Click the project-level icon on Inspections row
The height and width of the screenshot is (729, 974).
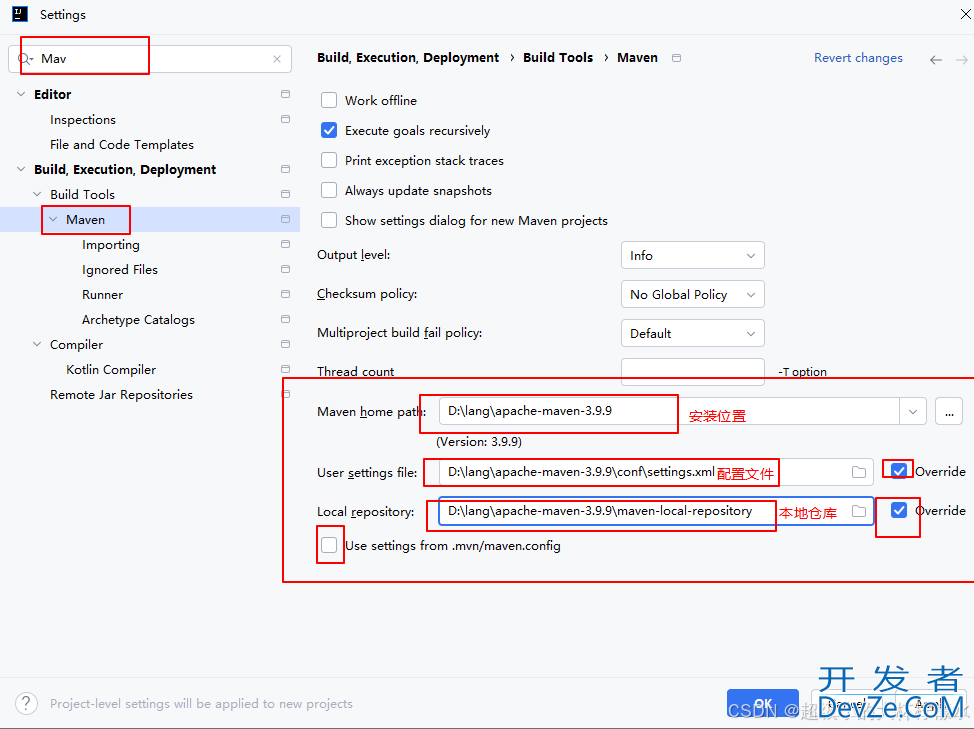(285, 119)
